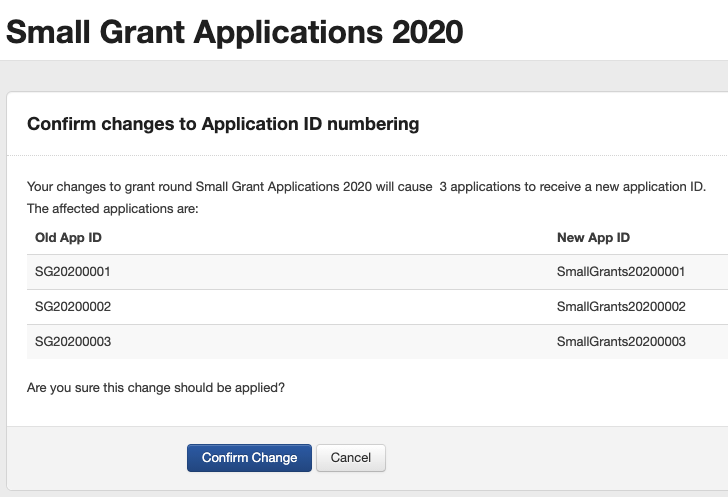Click the New App ID column header
This screenshot has width=728, height=497.
(593, 237)
